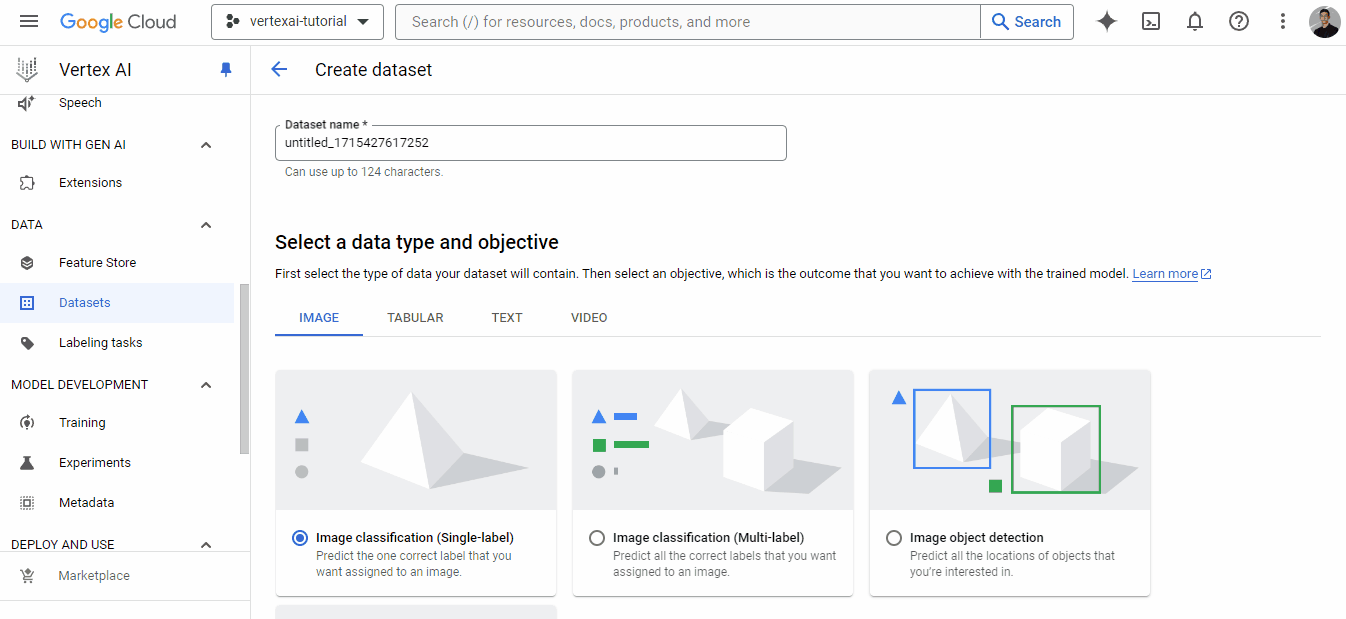Switch to the TEXT tab
This screenshot has width=1346, height=619.
[x=507, y=318]
